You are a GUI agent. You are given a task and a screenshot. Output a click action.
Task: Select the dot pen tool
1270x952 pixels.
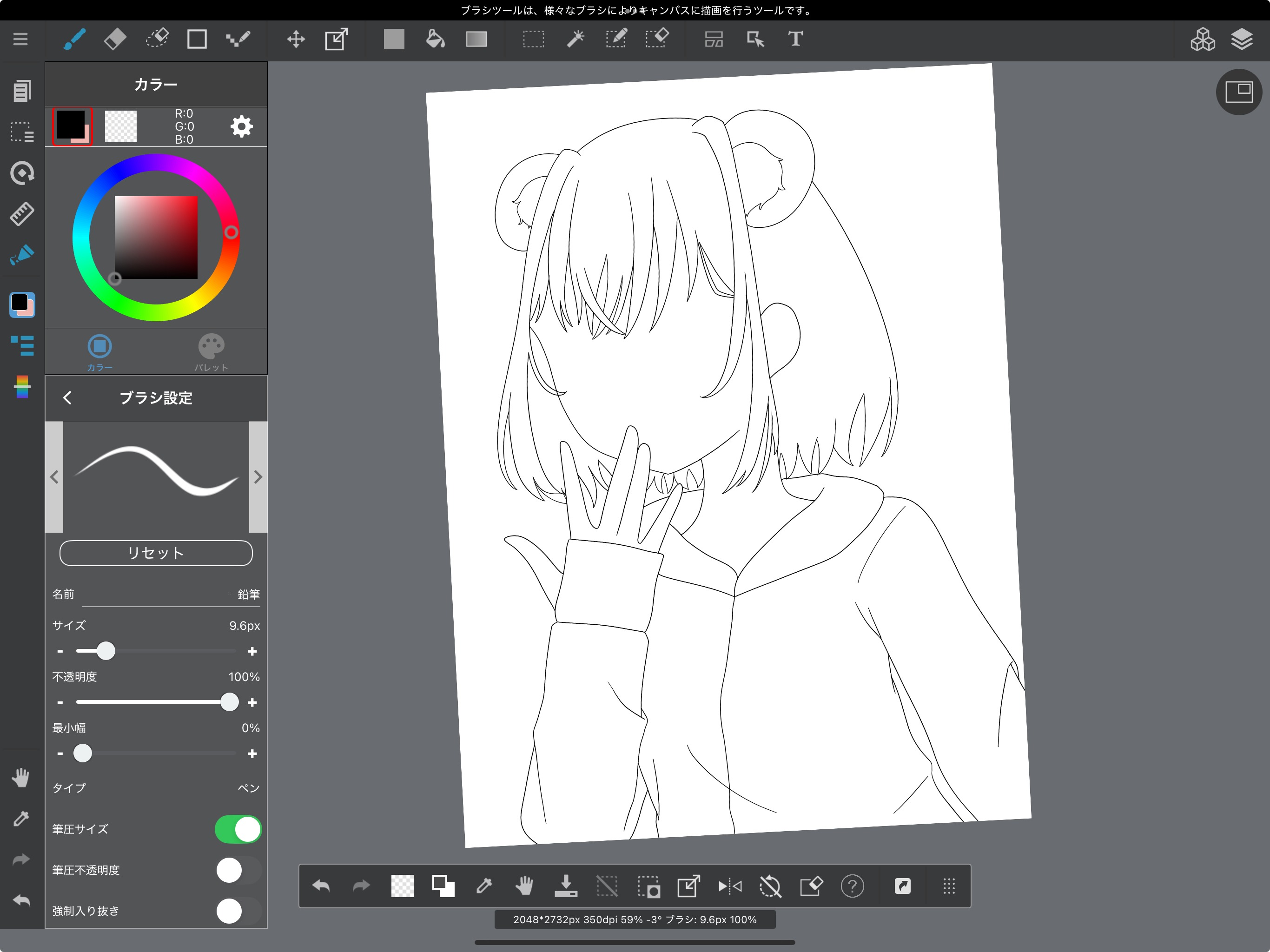click(238, 39)
